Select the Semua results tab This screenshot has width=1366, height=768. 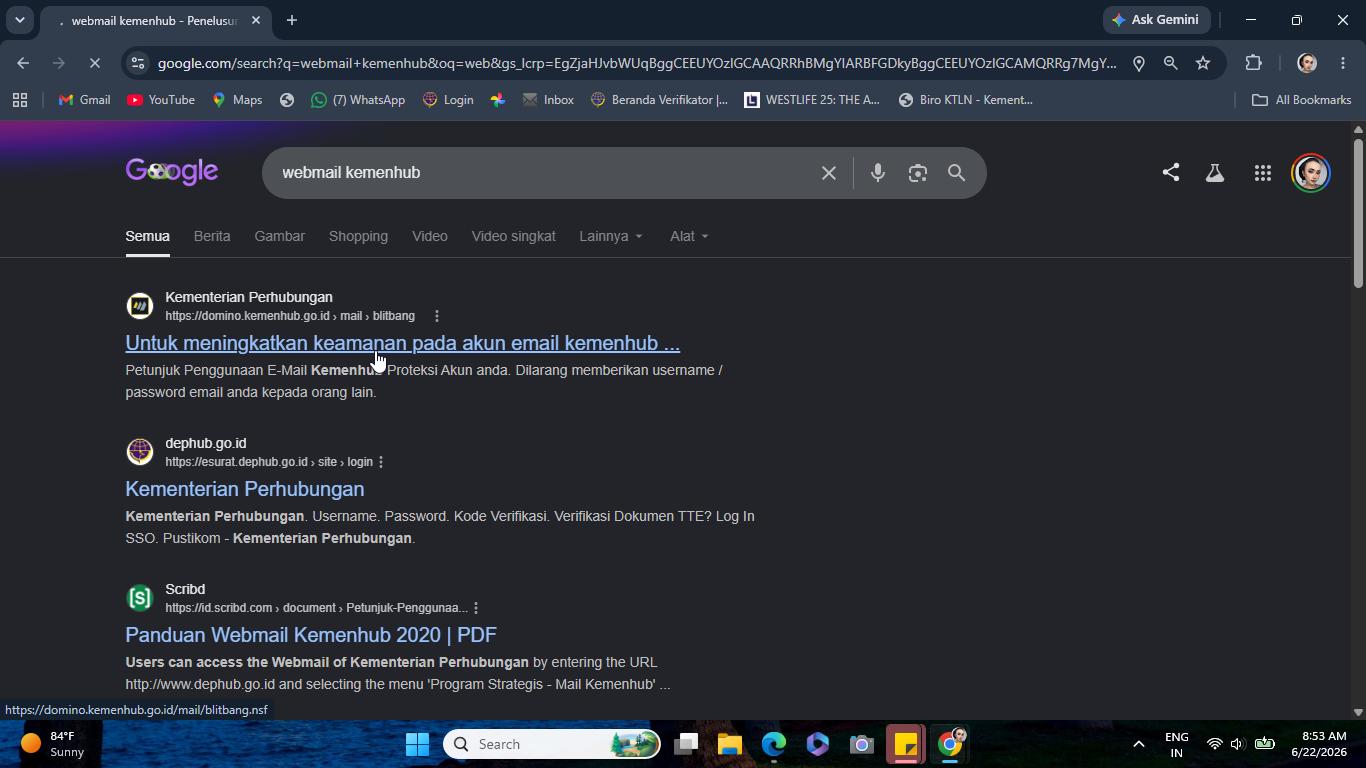(147, 236)
